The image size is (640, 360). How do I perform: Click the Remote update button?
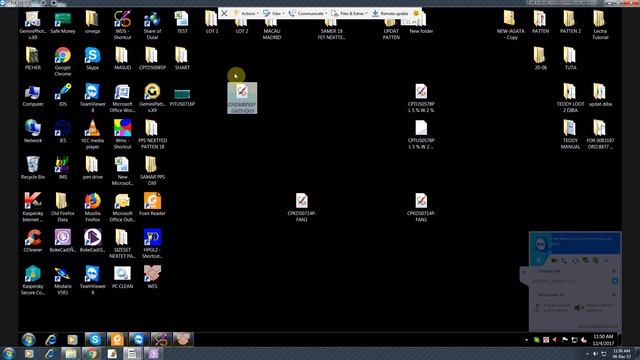[390, 13]
